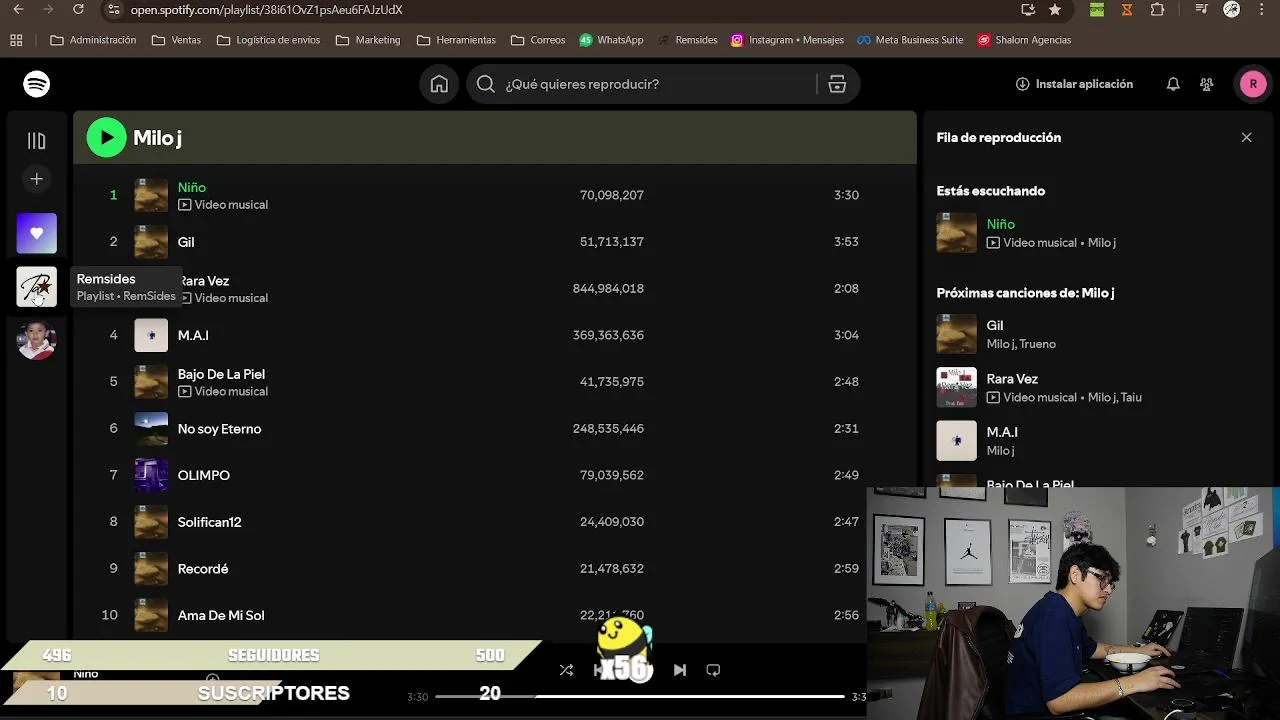Screen dimensions: 1280x720
Task: Go back in the browser
Action: [18, 9]
